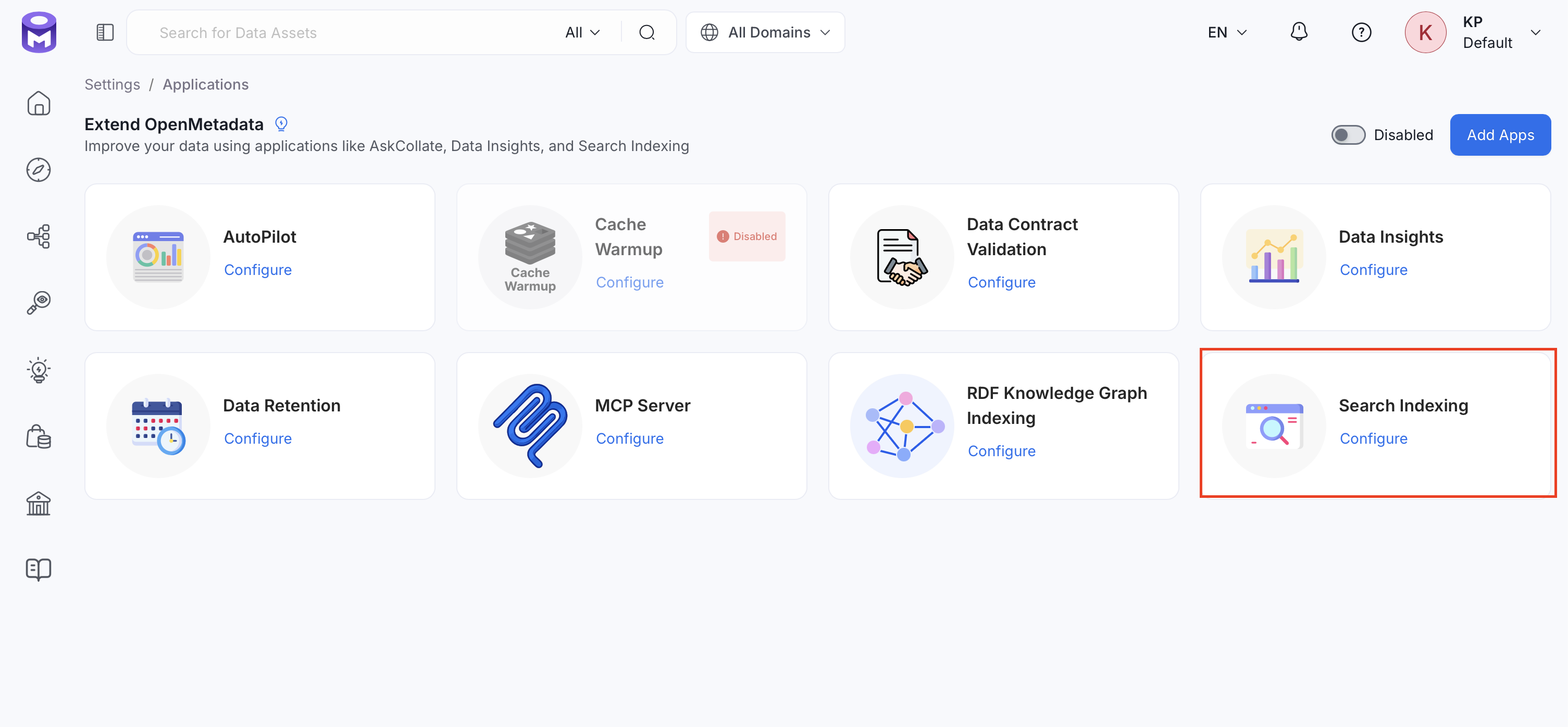The height and width of the screenshot is (727, 1568).
Task: Click the RDF Knowledge Graph icon
Action: (x=902, y=426)
